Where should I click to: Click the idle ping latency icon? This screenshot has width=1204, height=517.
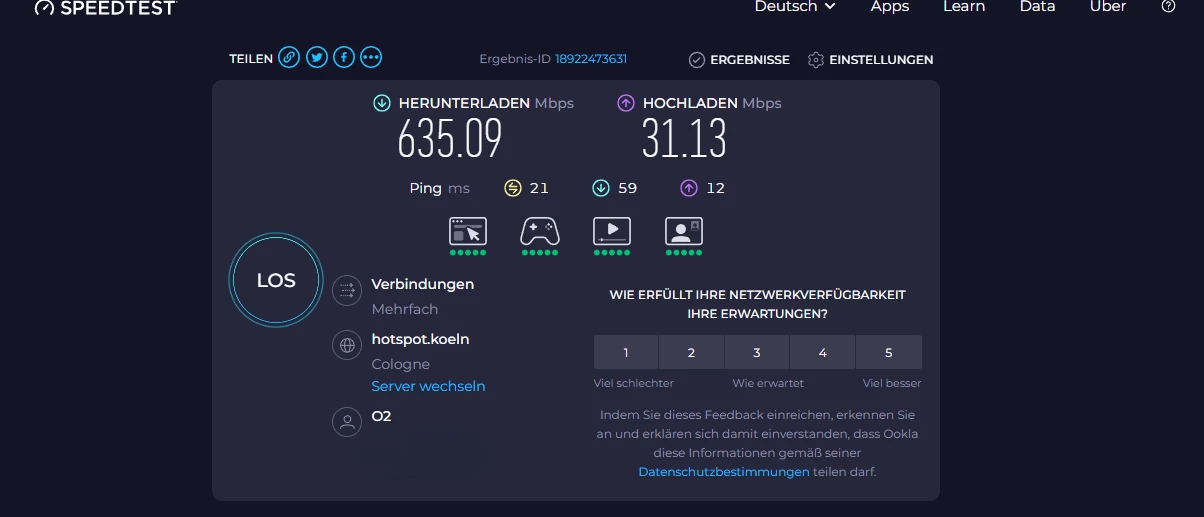coord(513,188)
